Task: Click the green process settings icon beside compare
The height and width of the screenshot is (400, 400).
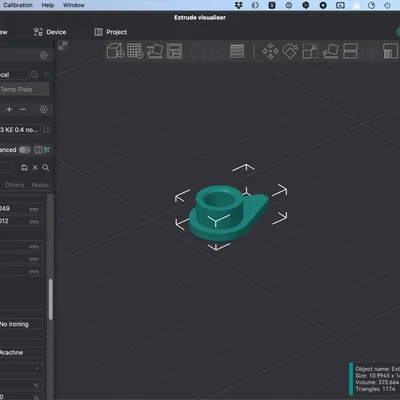Action: [47, 150]
